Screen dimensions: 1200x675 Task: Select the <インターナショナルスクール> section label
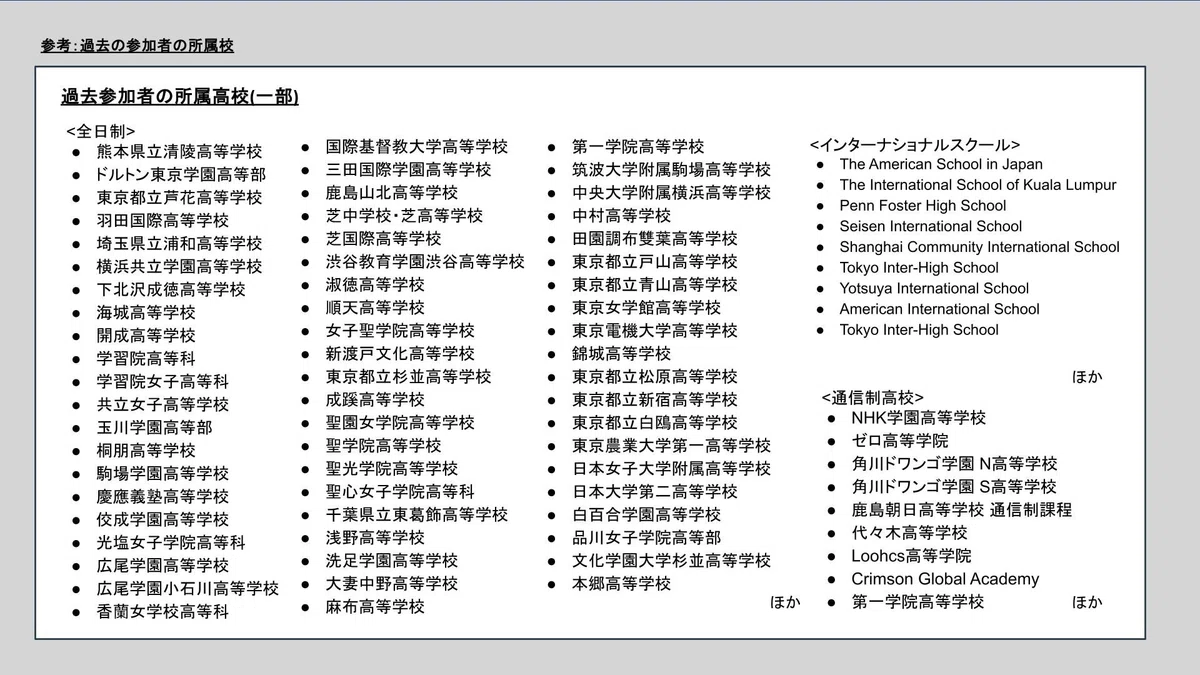coord(915,144)
